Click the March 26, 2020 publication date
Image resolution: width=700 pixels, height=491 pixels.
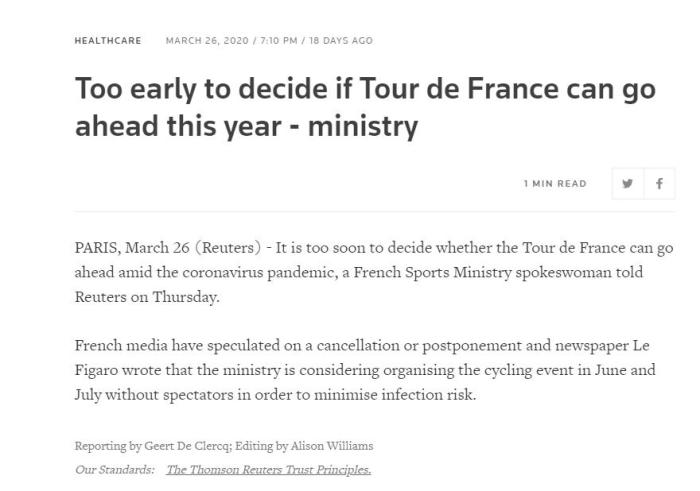pyautogui.click(x=199, y=40)
